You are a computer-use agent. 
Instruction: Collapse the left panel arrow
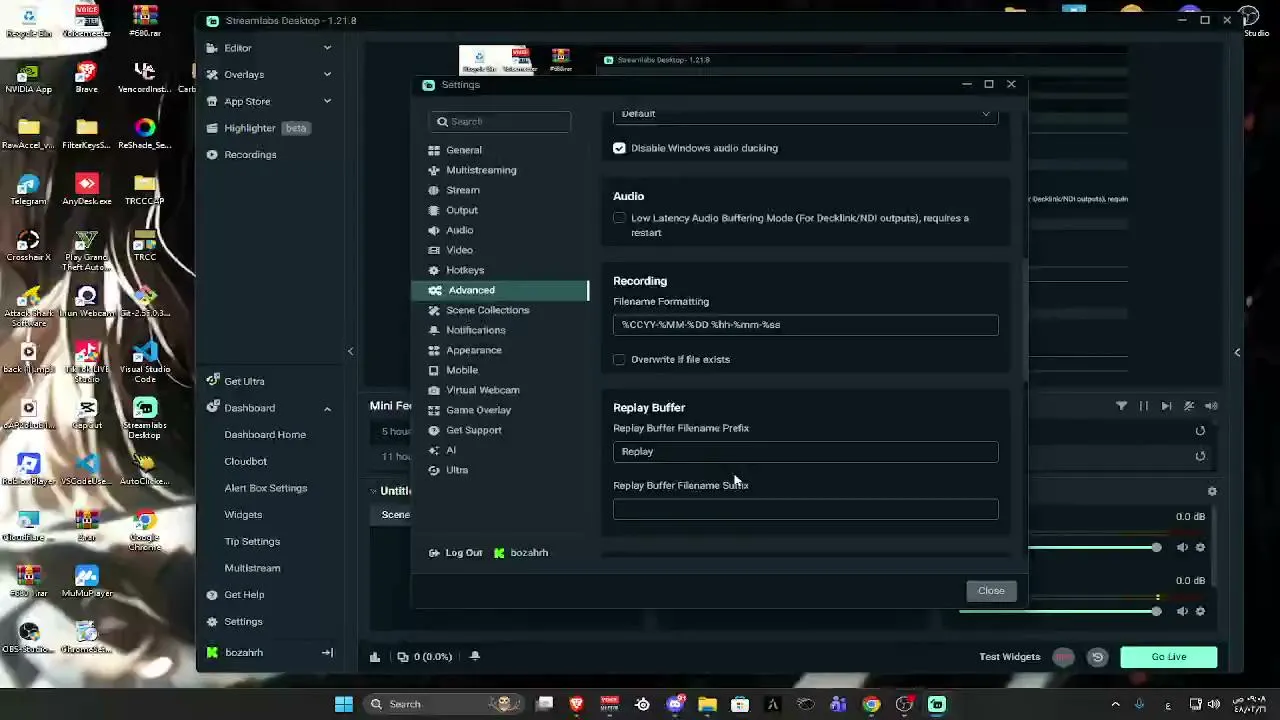(350, 351)
